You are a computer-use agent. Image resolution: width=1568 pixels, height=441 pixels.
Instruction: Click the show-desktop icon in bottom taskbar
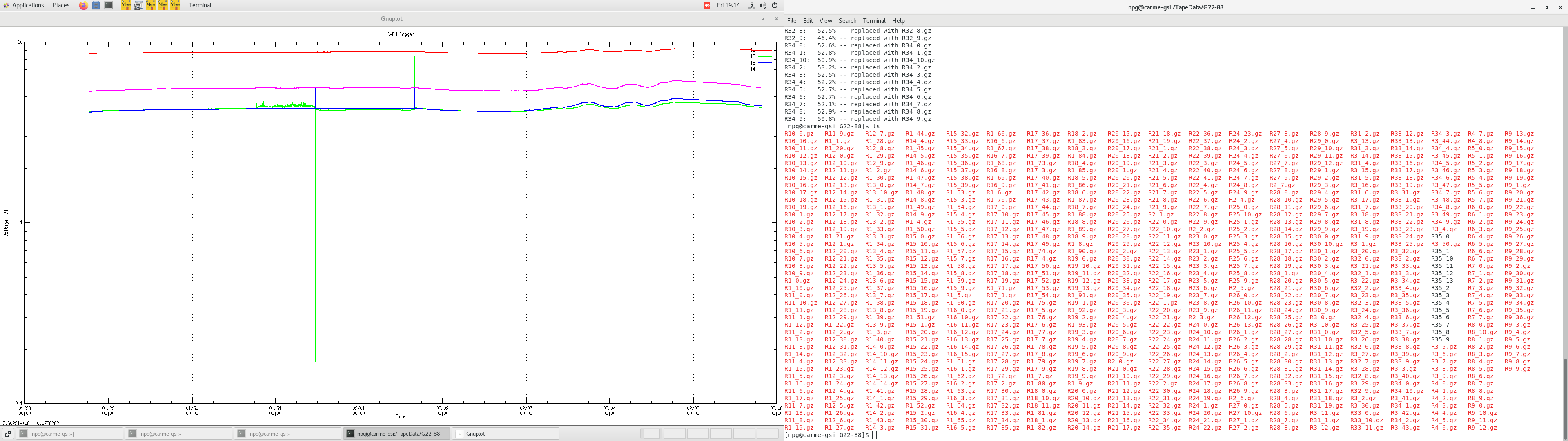point(8,434)
